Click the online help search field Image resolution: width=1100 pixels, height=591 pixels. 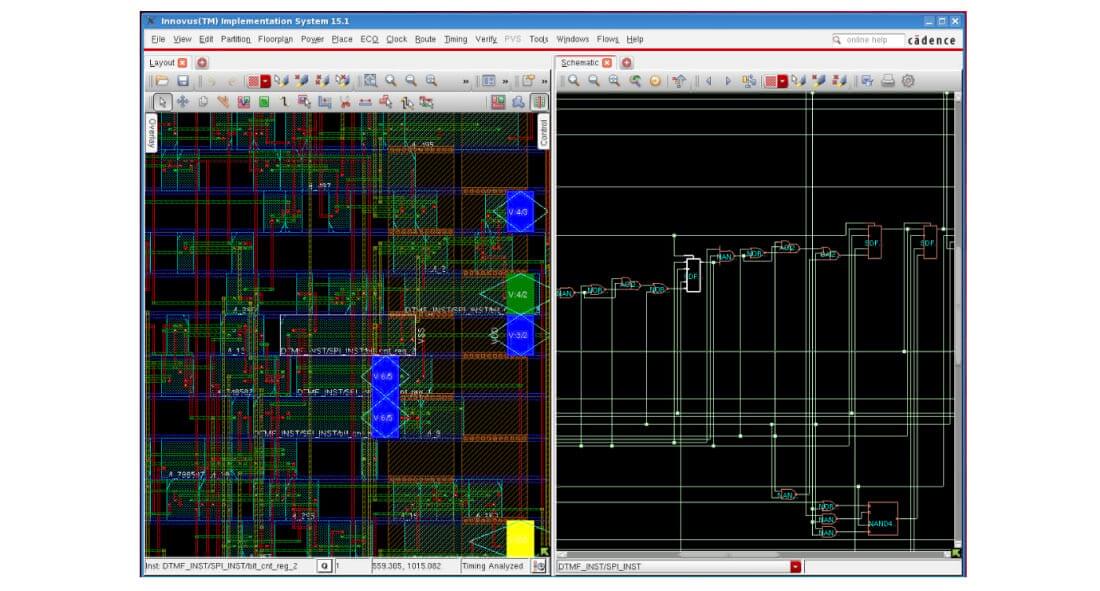tap(868, 40)
